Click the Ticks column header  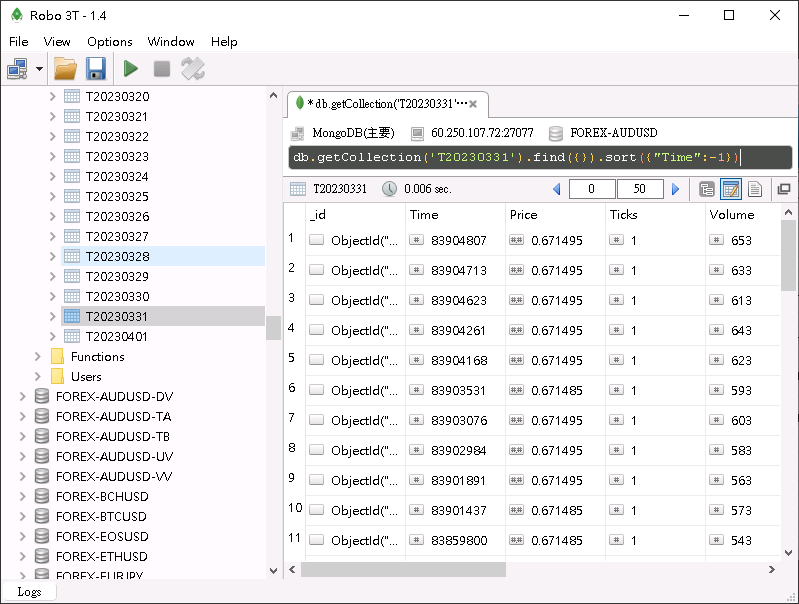coord(655,215)
